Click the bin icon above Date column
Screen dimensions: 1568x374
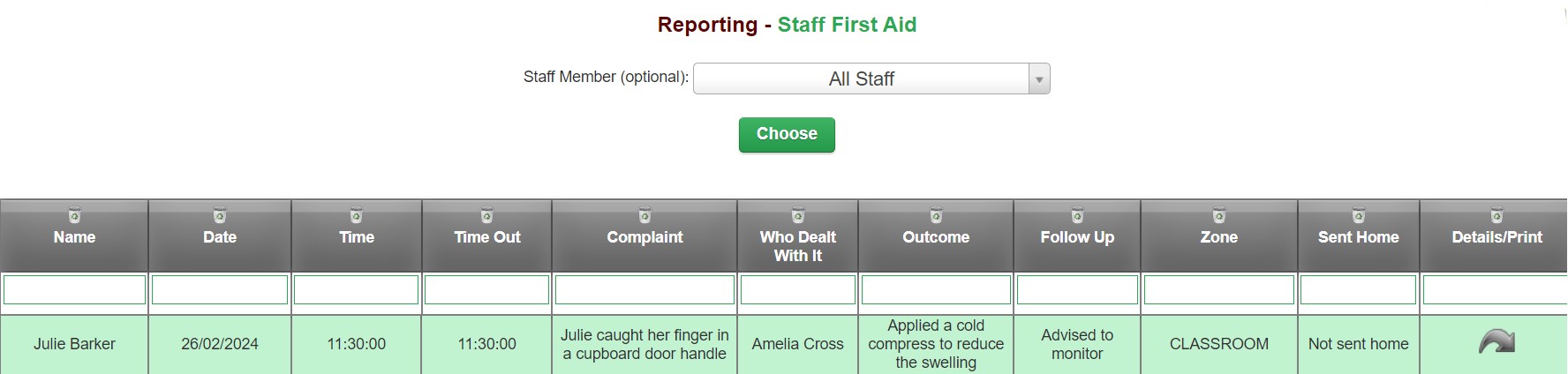220,216
